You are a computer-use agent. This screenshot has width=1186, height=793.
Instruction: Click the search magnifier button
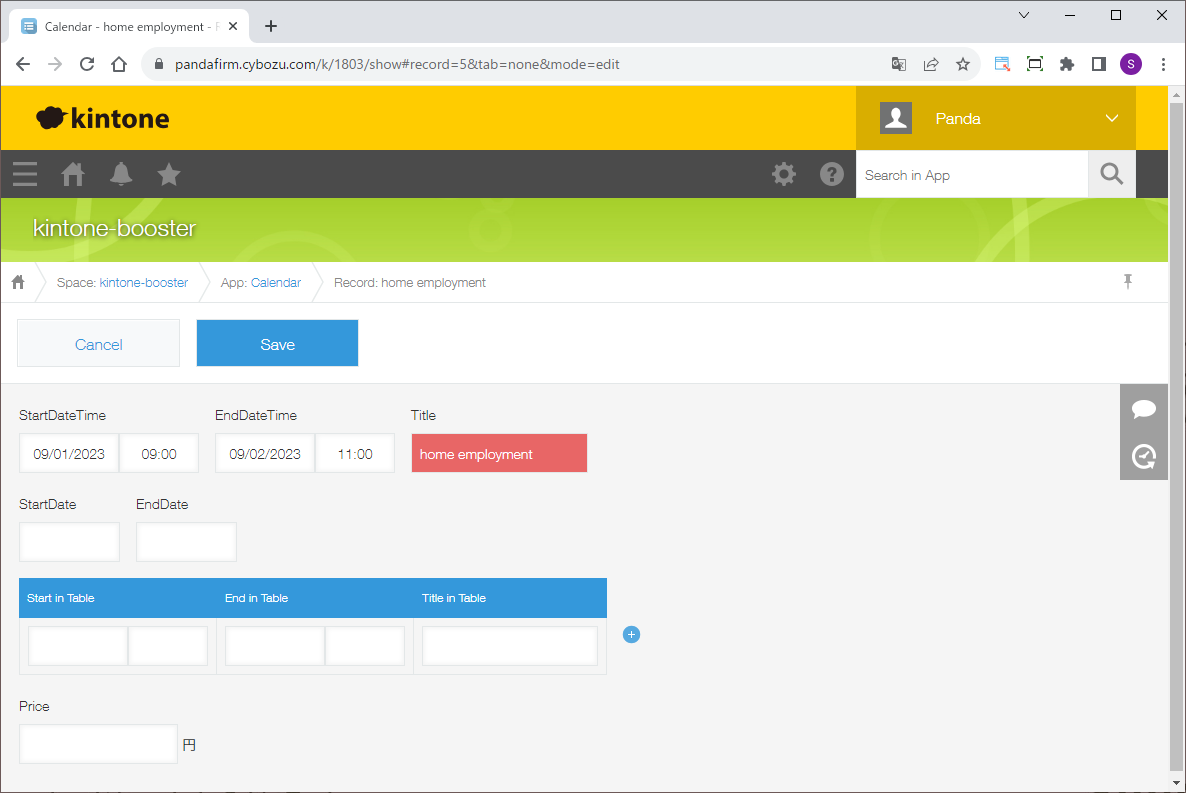pyautogui.click(x=1112, y=175)
